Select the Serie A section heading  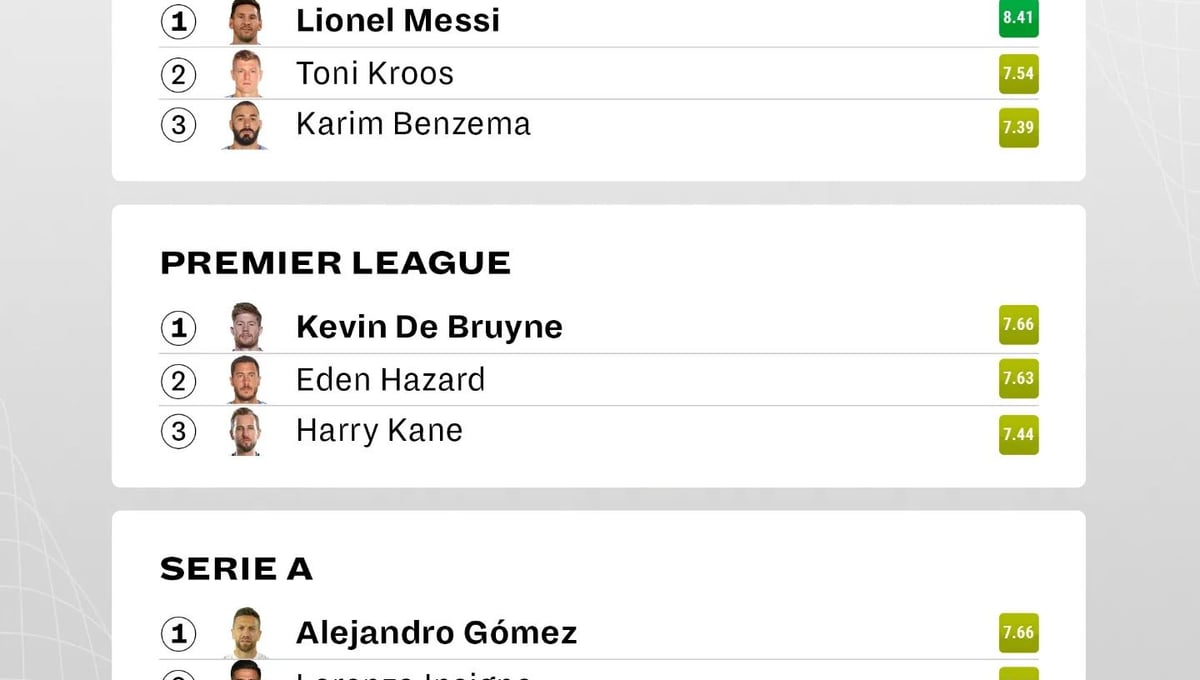[236, 569]
